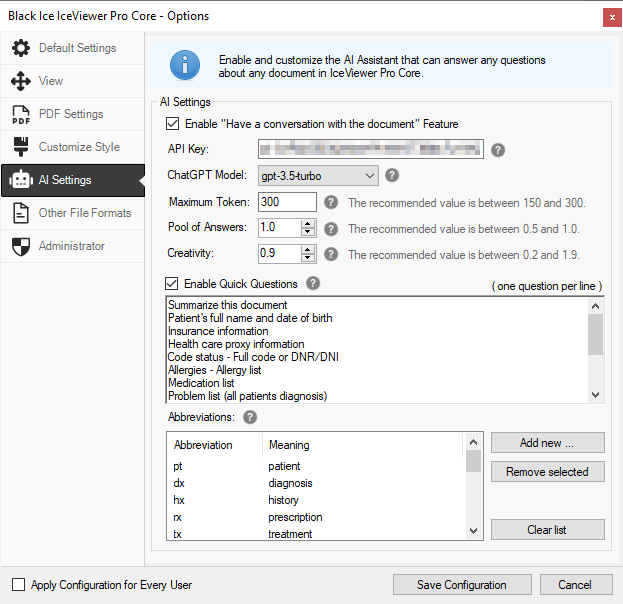Decrease the Creativity spinner value
Screen dimensions: 623x604
(x=309, y=259)
